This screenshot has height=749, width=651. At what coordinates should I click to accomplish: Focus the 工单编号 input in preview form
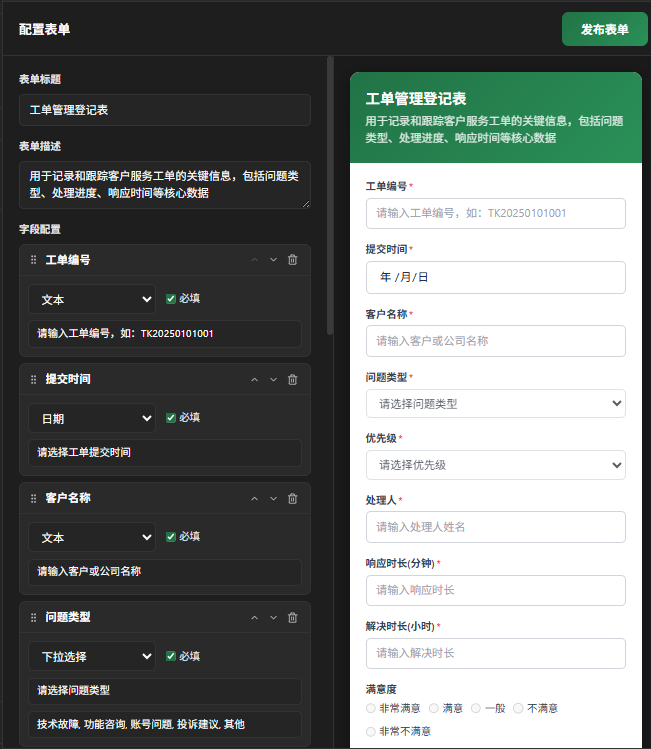pyautogui.click(x=496, y=213)
